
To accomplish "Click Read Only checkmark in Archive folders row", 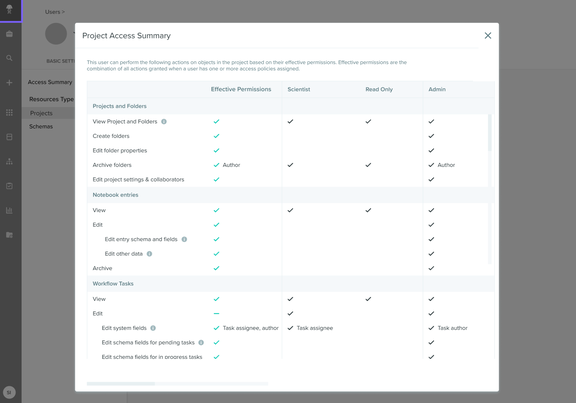I will point(368,165).
